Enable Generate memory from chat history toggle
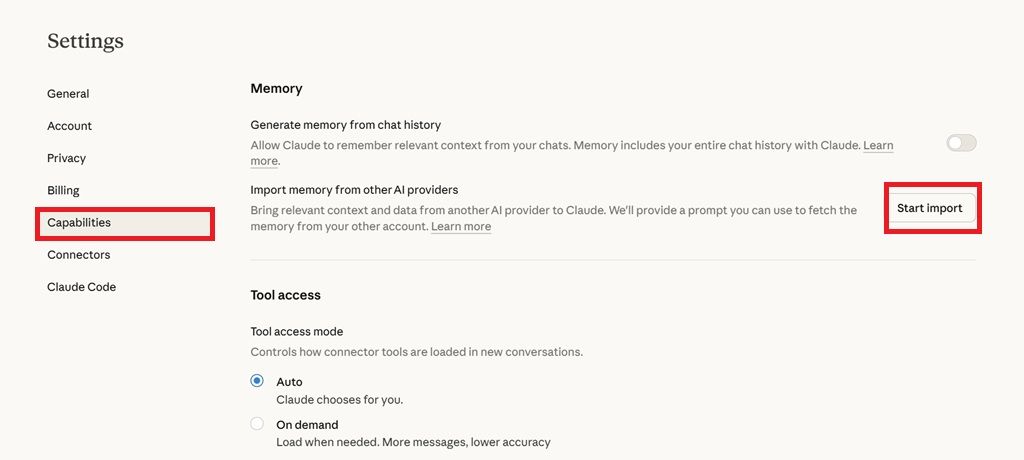Image resolution: width=1024 pixels, height=460 pixels. 961,143
